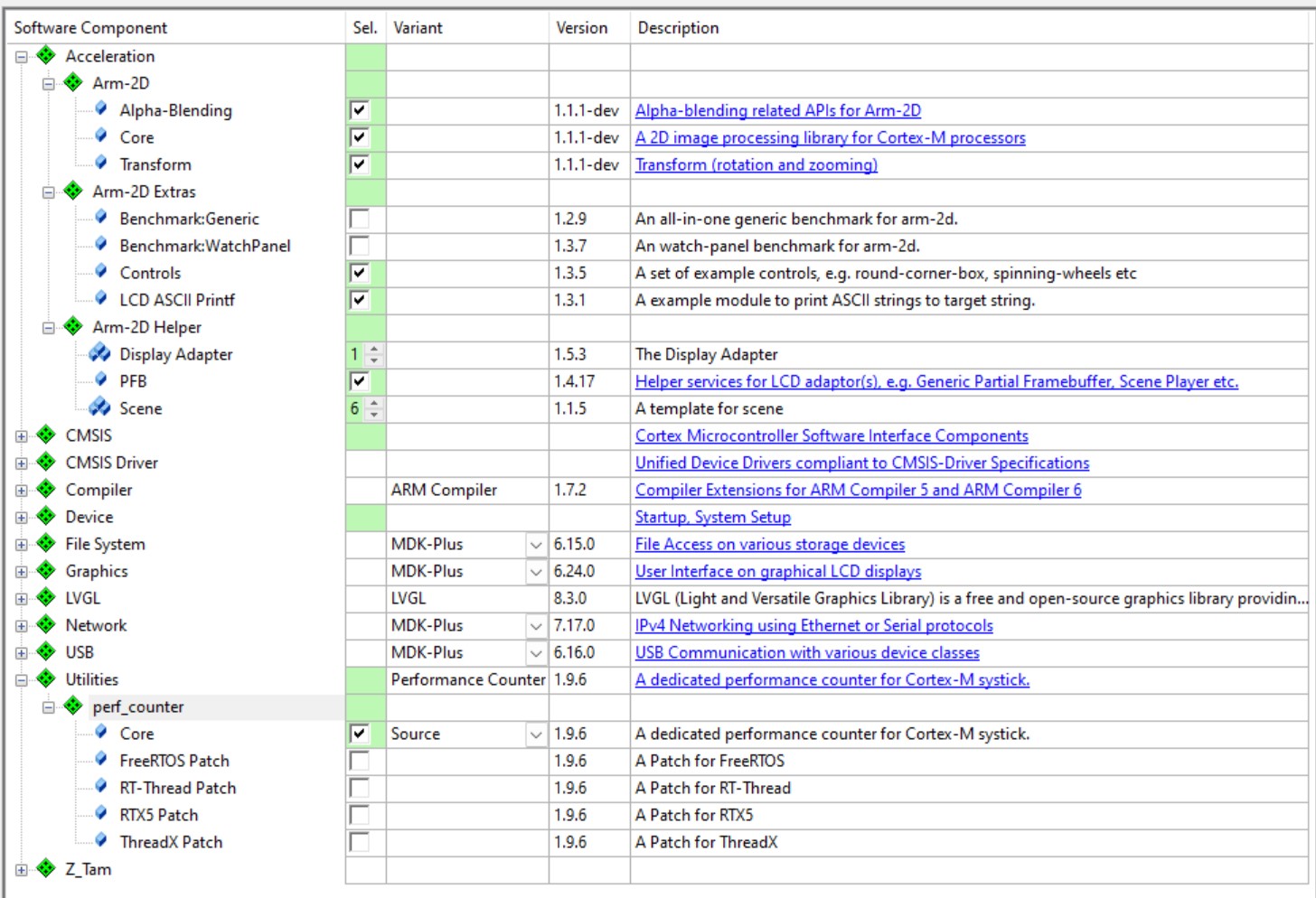Click the Transform blue component icon
Viewport: 1316px width, 898px height.
pos(101,164)
